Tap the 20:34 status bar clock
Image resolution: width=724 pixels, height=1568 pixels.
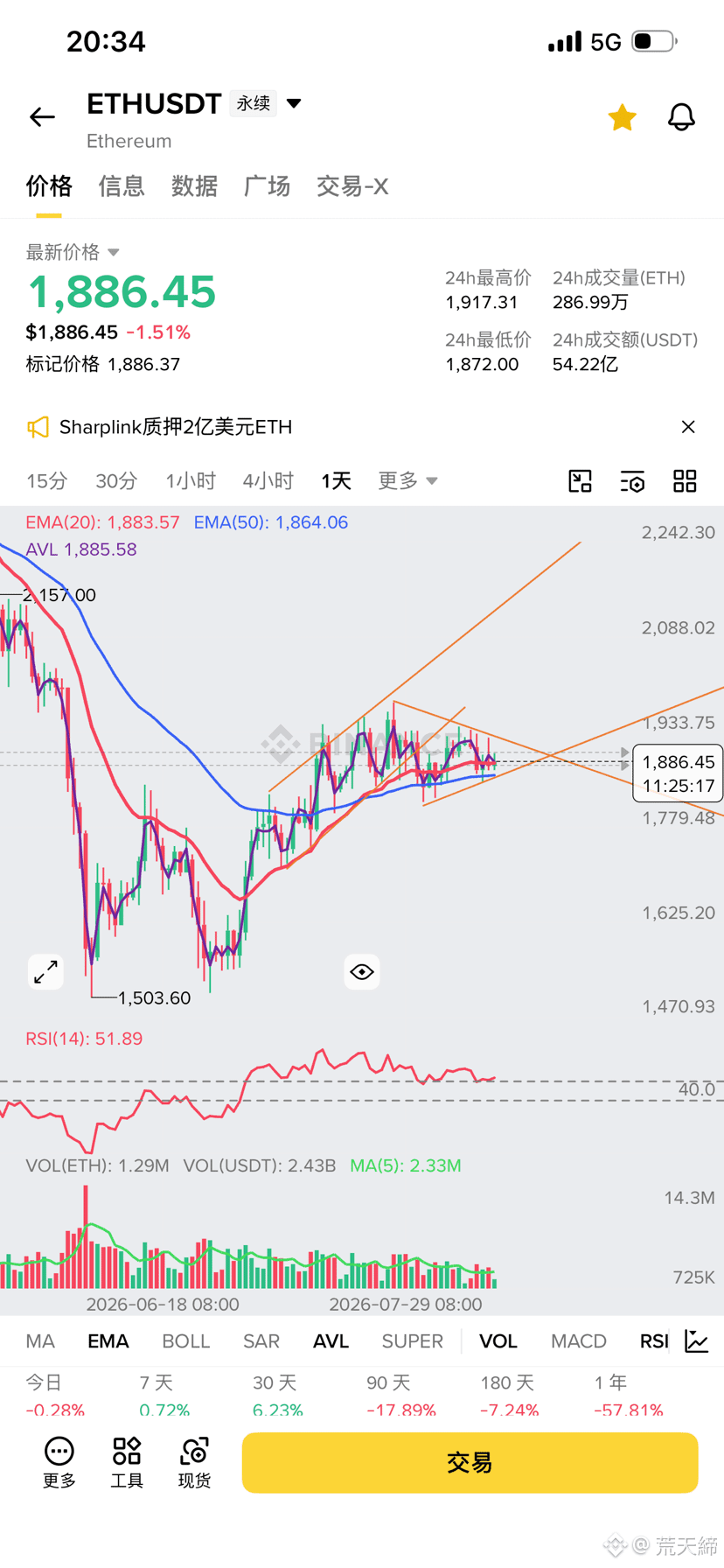(106, 41)
